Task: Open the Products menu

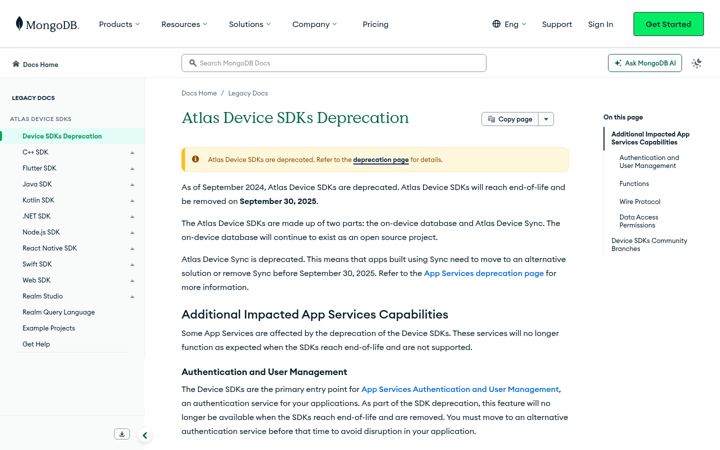Action: (119, 24)
